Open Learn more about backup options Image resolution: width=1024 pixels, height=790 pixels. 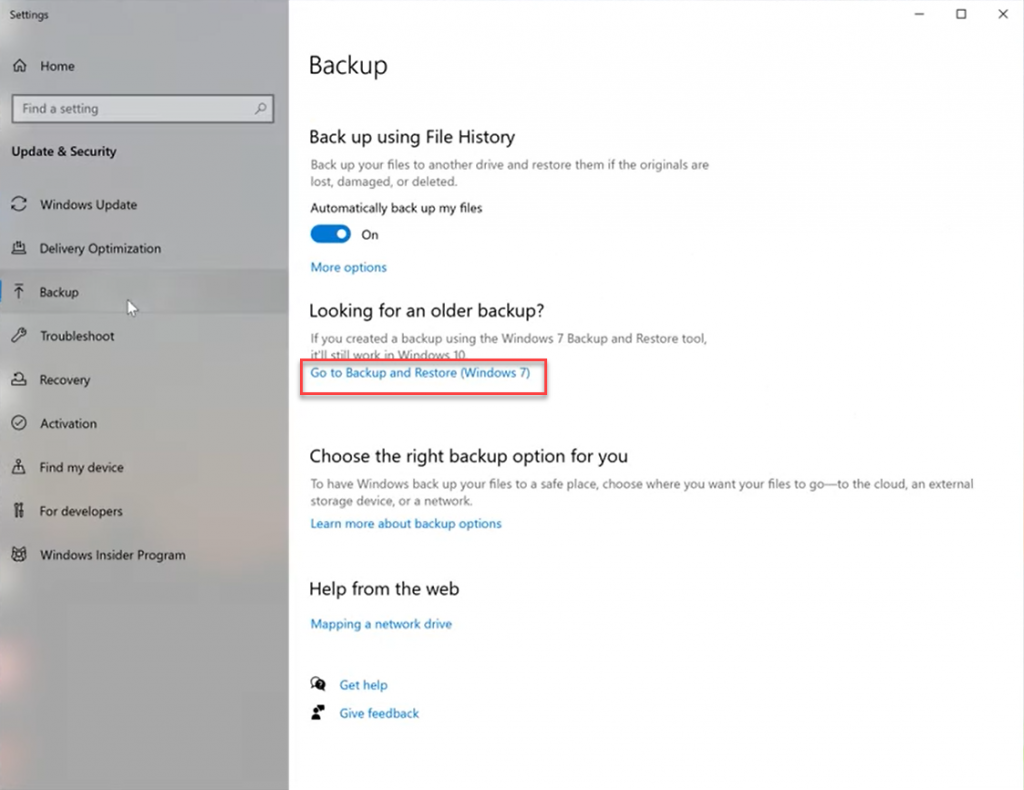pyautogui.click(x=406, y=524)
